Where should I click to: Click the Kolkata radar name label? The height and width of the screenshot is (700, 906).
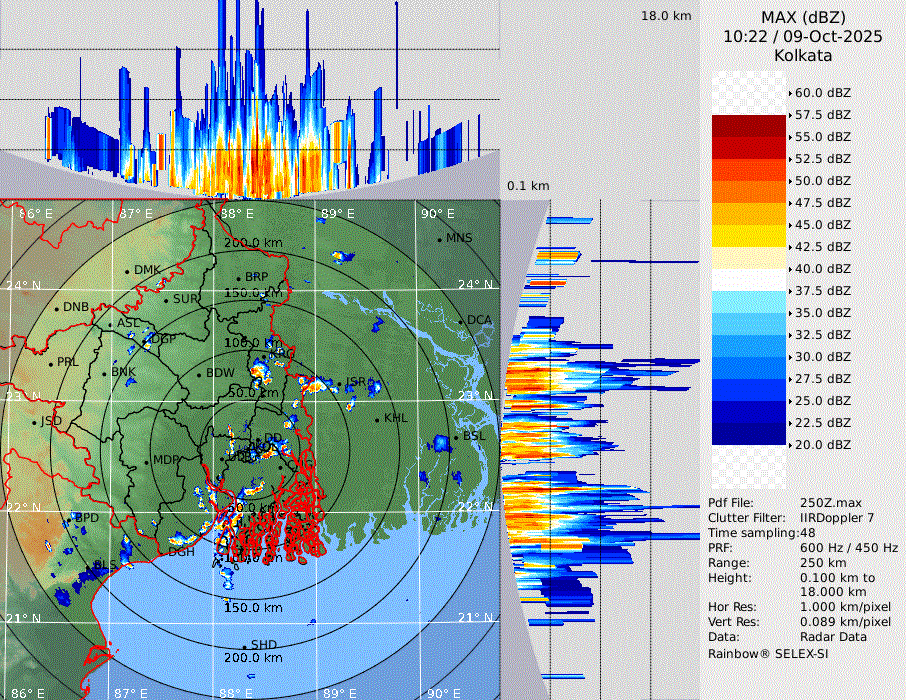803,55
